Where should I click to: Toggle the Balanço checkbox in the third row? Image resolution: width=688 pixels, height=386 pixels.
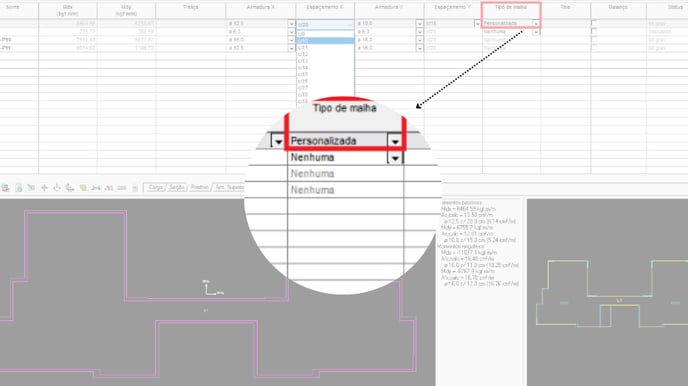(594, 40)
